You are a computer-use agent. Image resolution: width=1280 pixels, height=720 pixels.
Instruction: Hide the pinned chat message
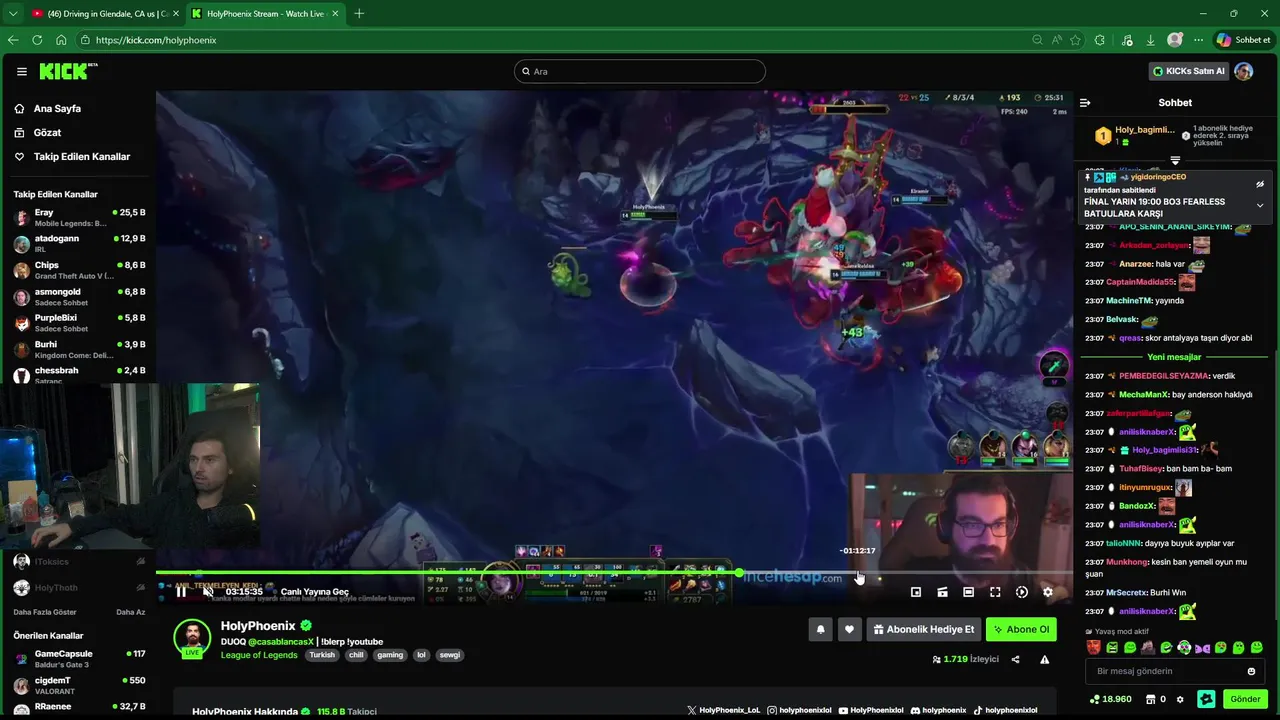pos(1260,184)
